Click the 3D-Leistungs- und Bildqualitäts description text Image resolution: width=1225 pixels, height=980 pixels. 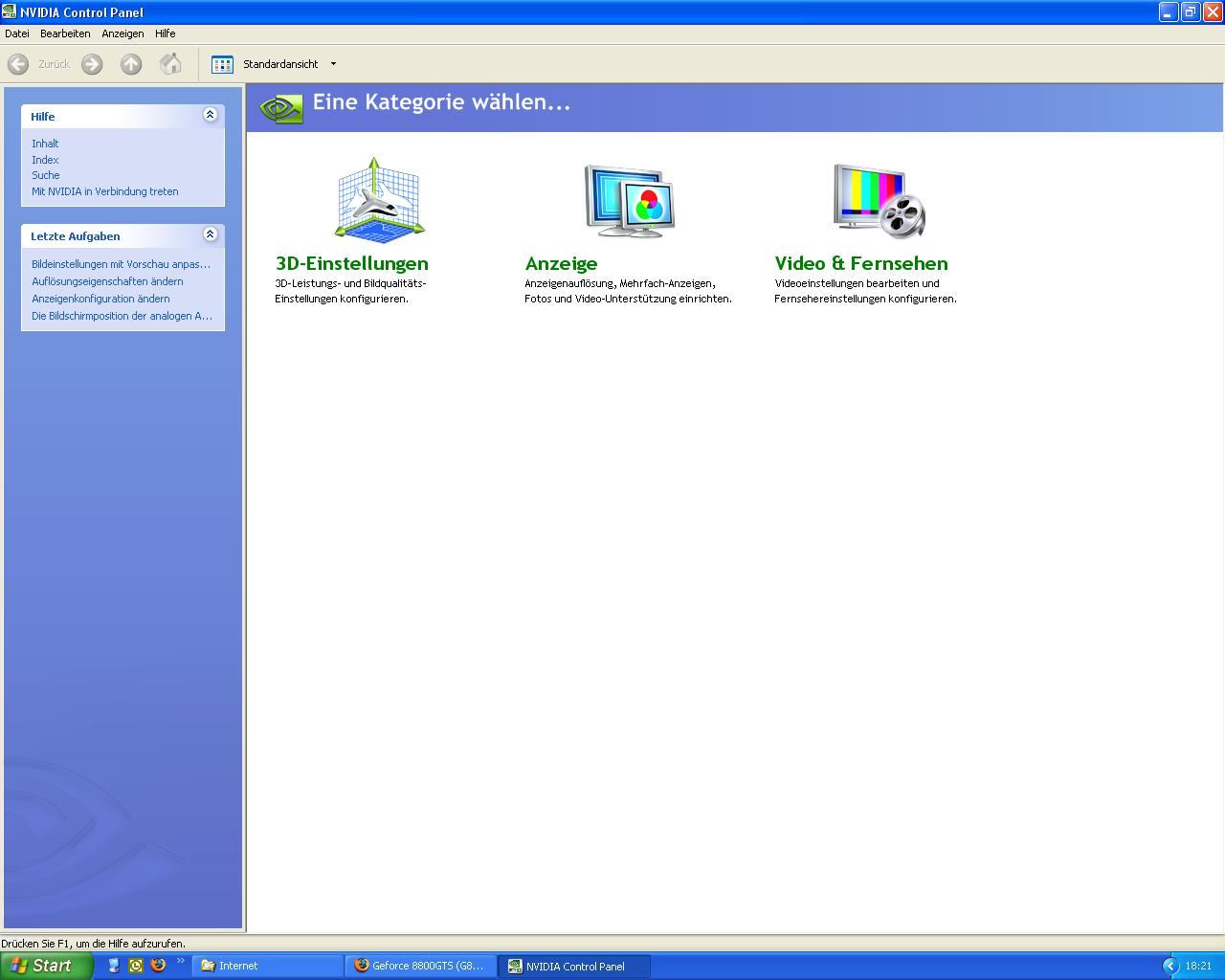click(350, 291)
